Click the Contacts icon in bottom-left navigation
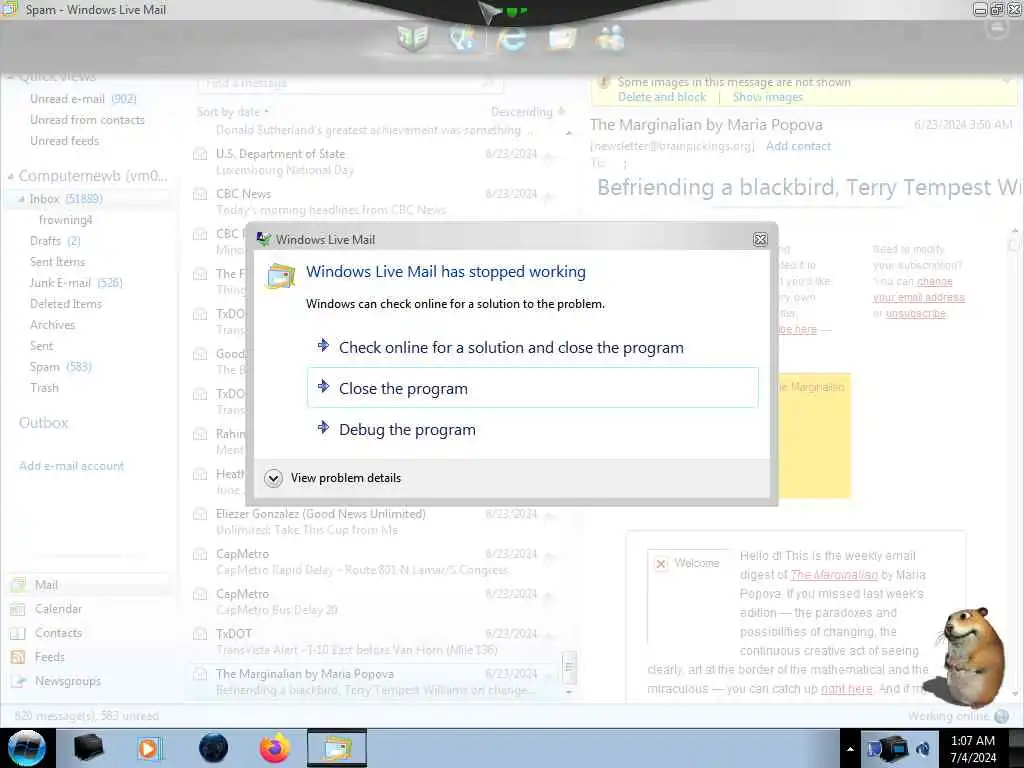 [x=18, y=633]
